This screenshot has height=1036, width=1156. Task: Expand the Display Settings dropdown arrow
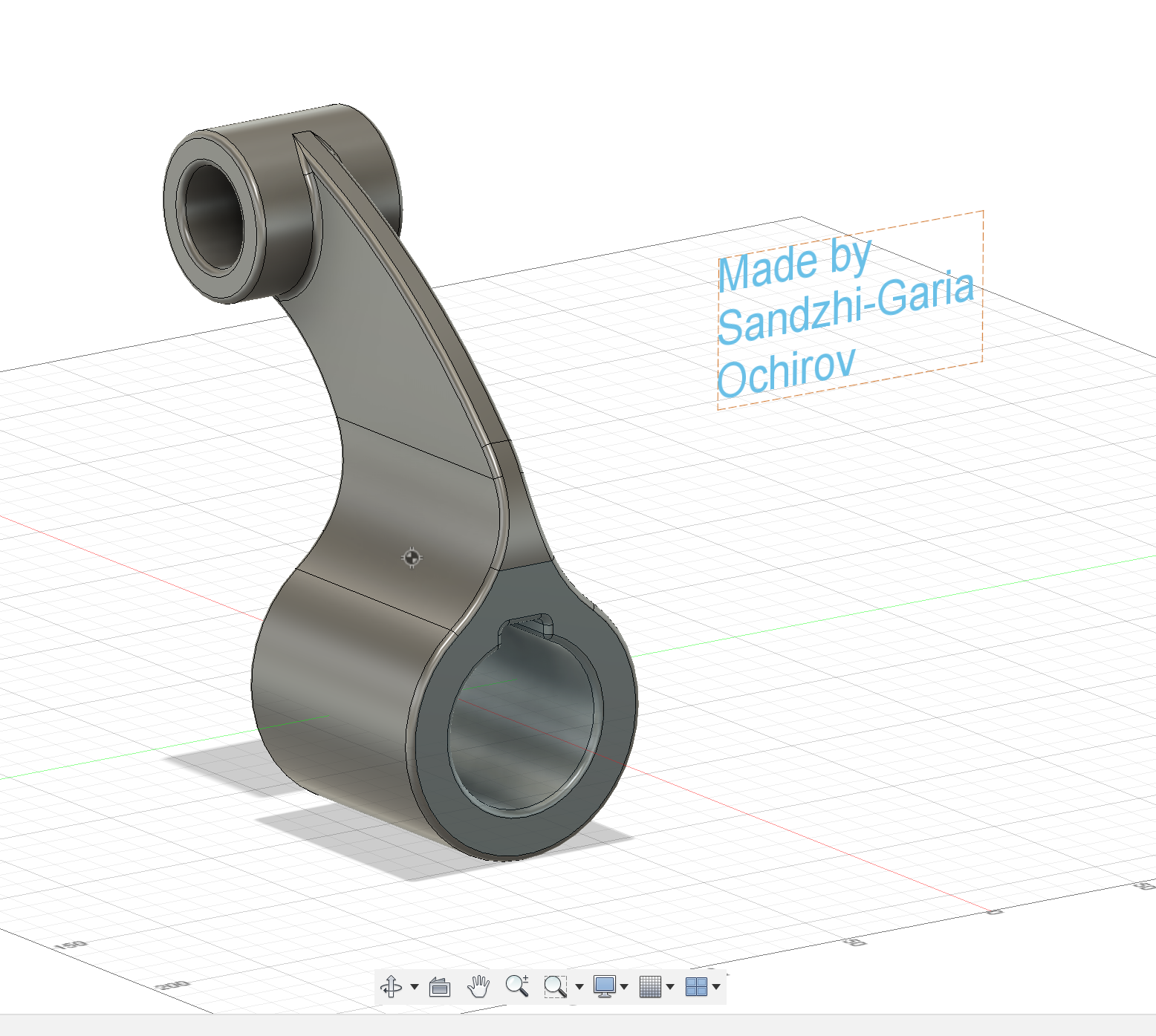[624, 987]
